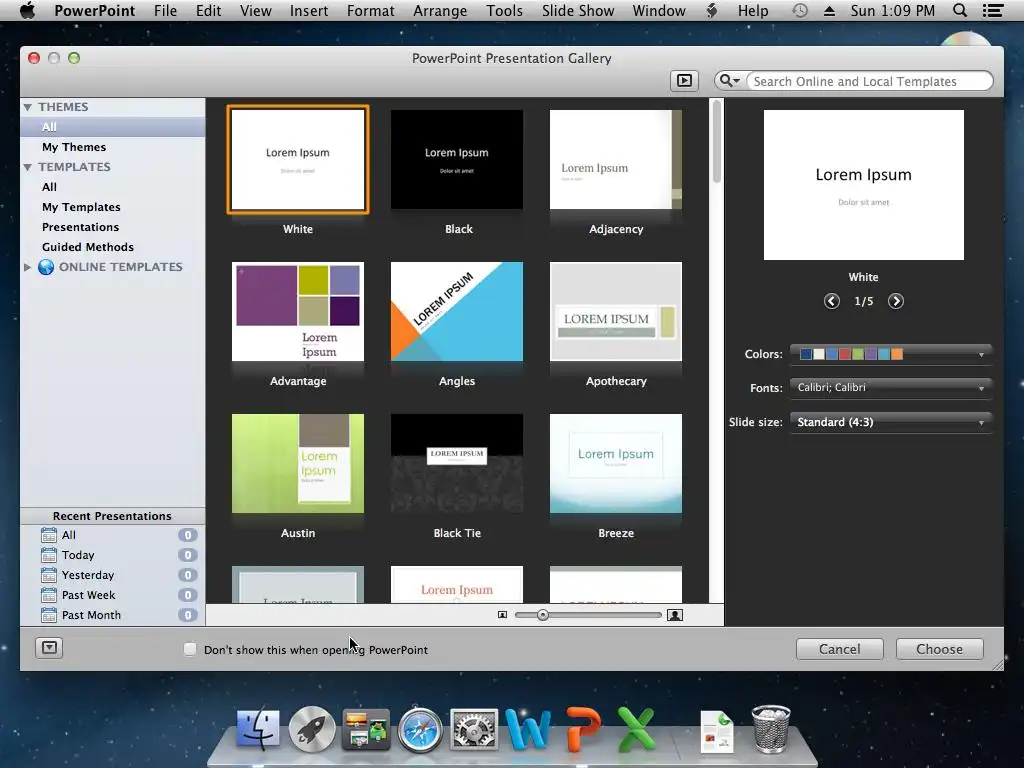
Task: Click the Time Machine menu bar icon
Action: click(800, 10)
